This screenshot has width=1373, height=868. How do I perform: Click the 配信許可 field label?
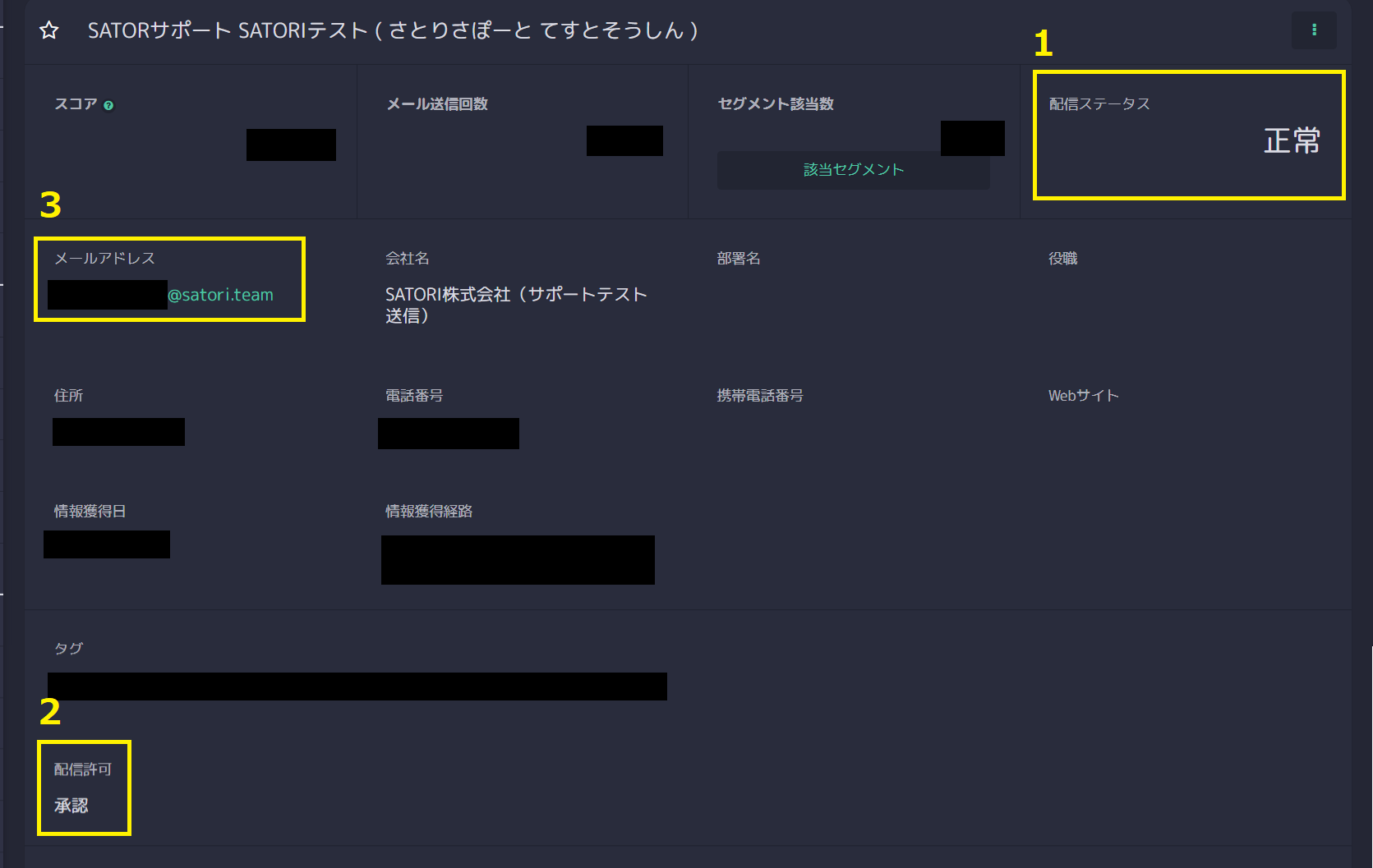point(82,769)
